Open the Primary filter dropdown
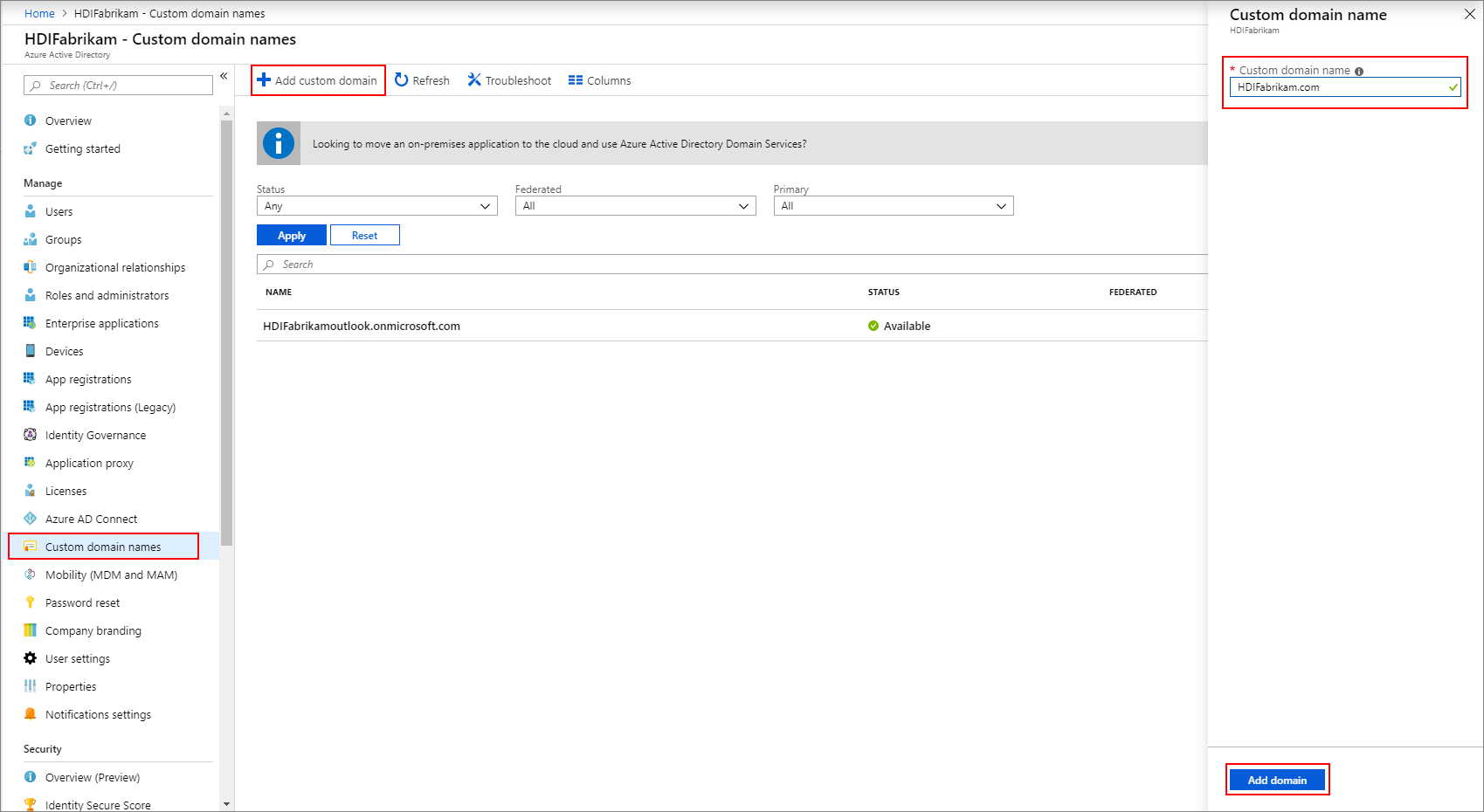The width and height of the screenshot is (1484, 812). pos(893,205)
